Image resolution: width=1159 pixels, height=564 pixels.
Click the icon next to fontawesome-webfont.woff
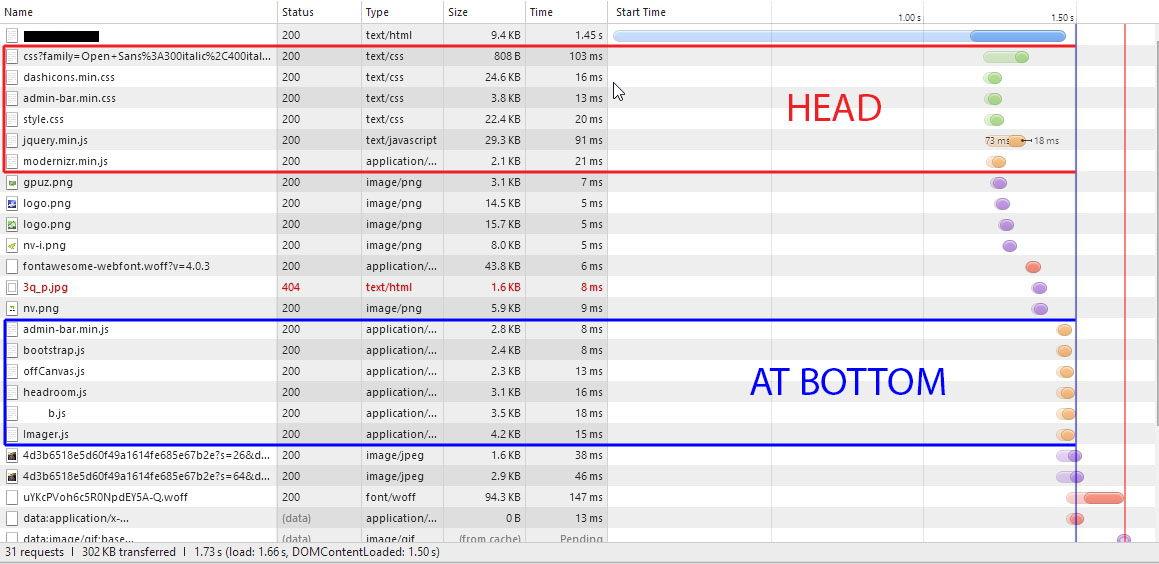click(x=12, y=266)
